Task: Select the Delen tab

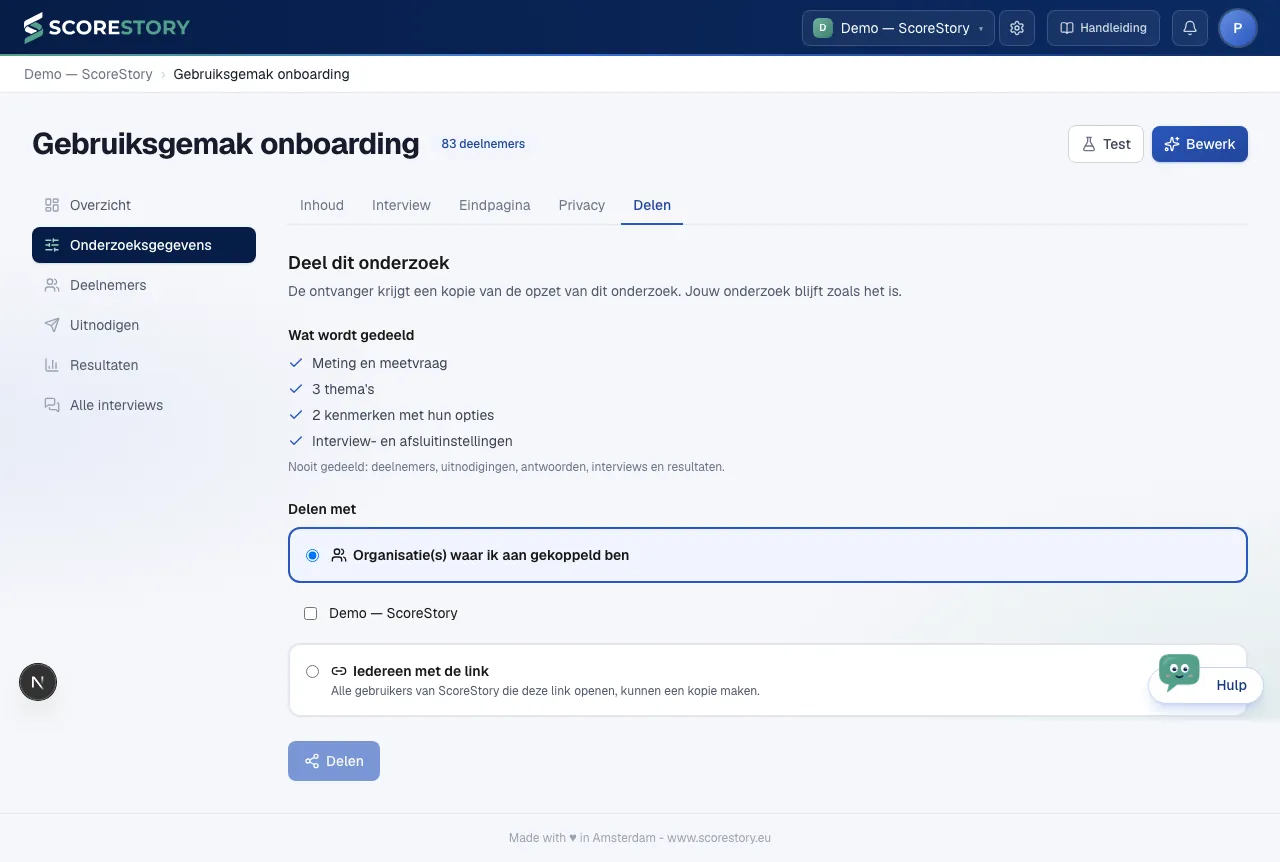Action: [x=652, y=205]
